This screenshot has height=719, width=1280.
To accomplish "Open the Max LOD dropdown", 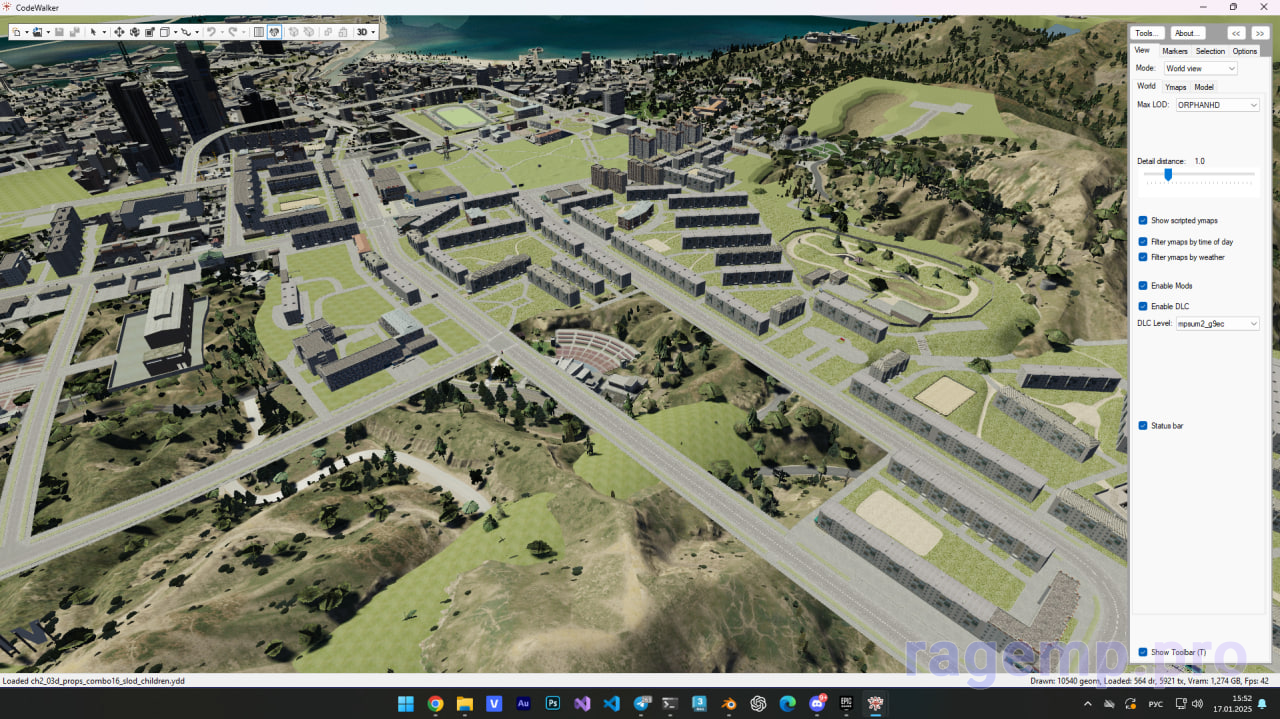I will coord(1217,105).
